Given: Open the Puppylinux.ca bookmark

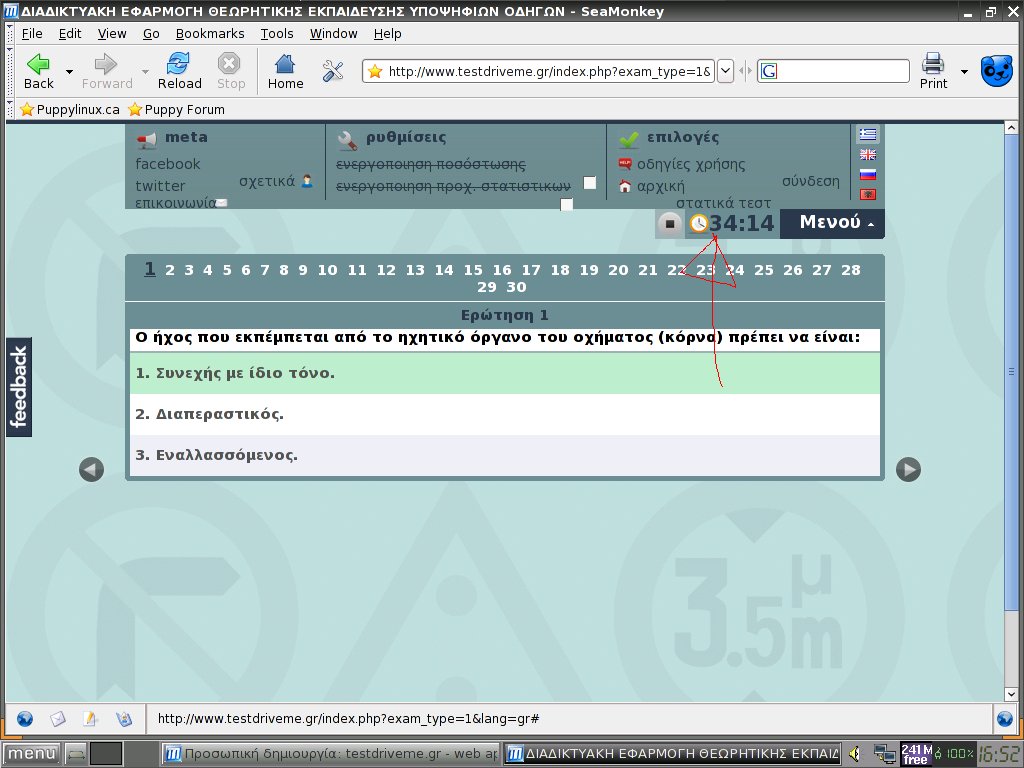Looking at the screenshot, I should click(x=69, y=109).
